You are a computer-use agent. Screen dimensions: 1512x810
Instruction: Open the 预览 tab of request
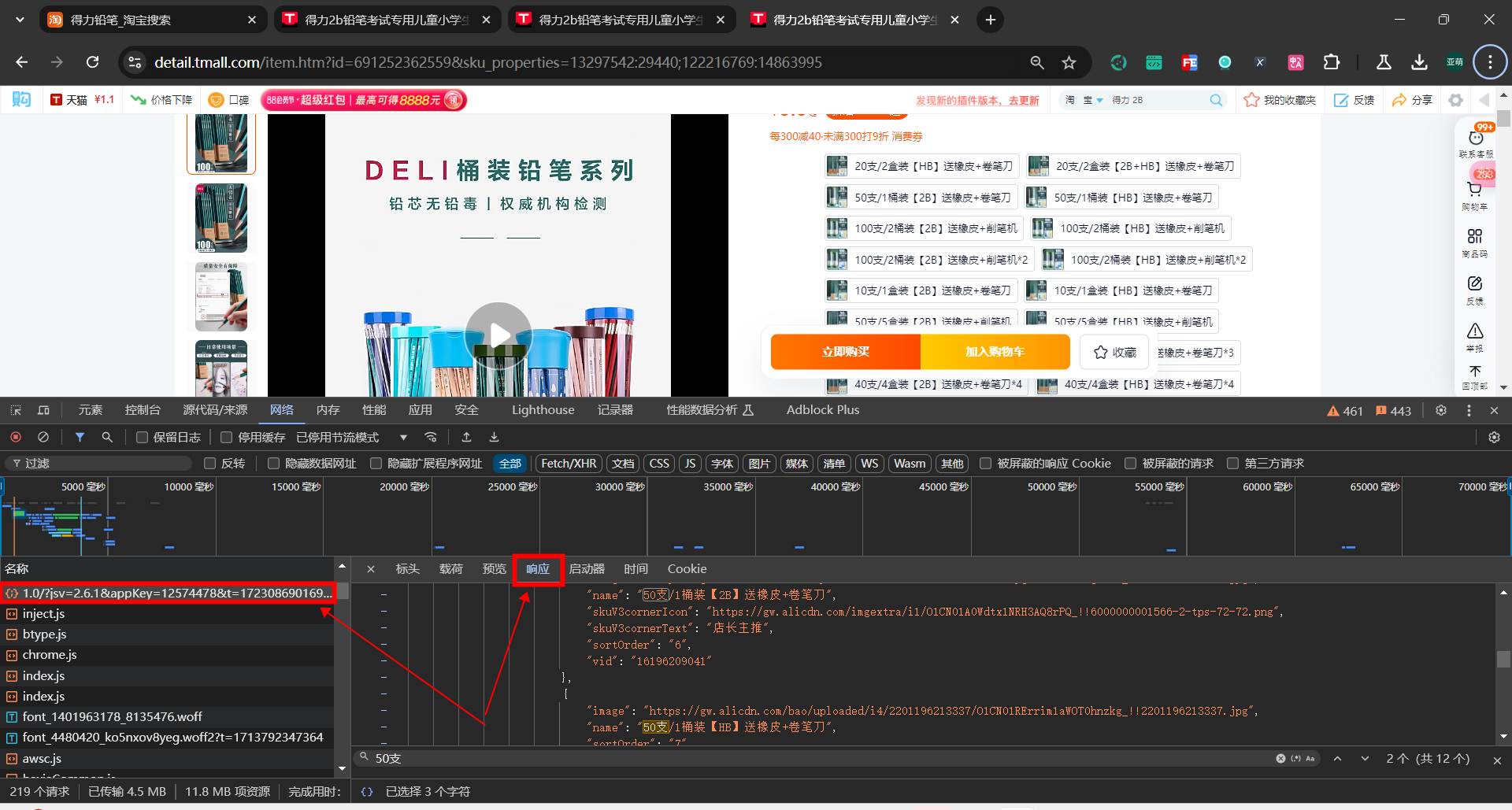coord(495,569)
